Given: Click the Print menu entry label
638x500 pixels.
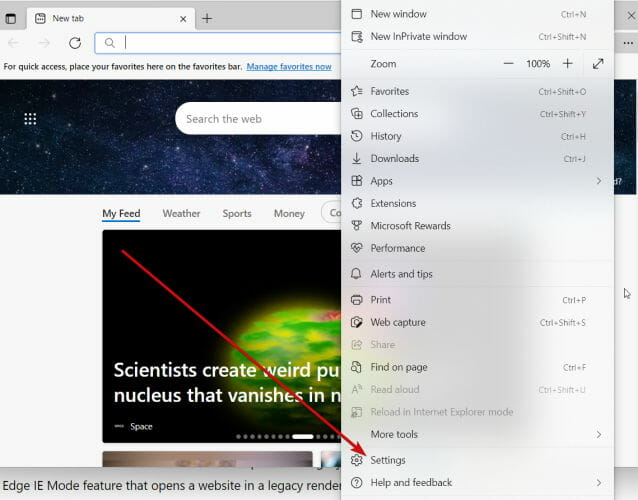Looking at the screenshot, I should pos(380,300).
